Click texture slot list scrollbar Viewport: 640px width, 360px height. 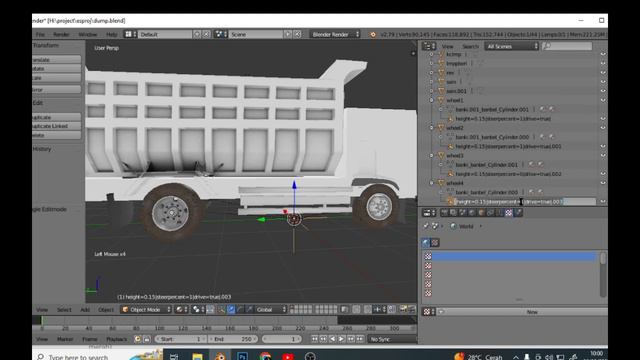click(x=603, y=274)
